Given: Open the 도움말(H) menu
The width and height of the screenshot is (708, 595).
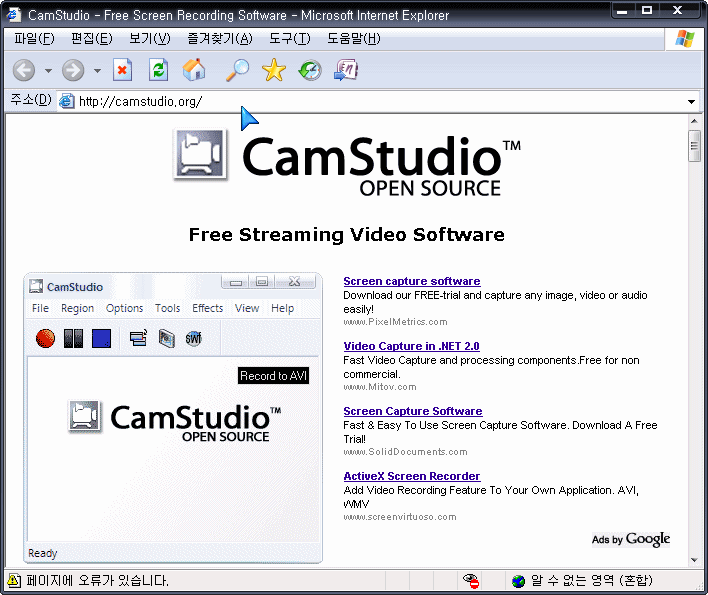Looking at the screenshot, I should [x=354, y=39].
